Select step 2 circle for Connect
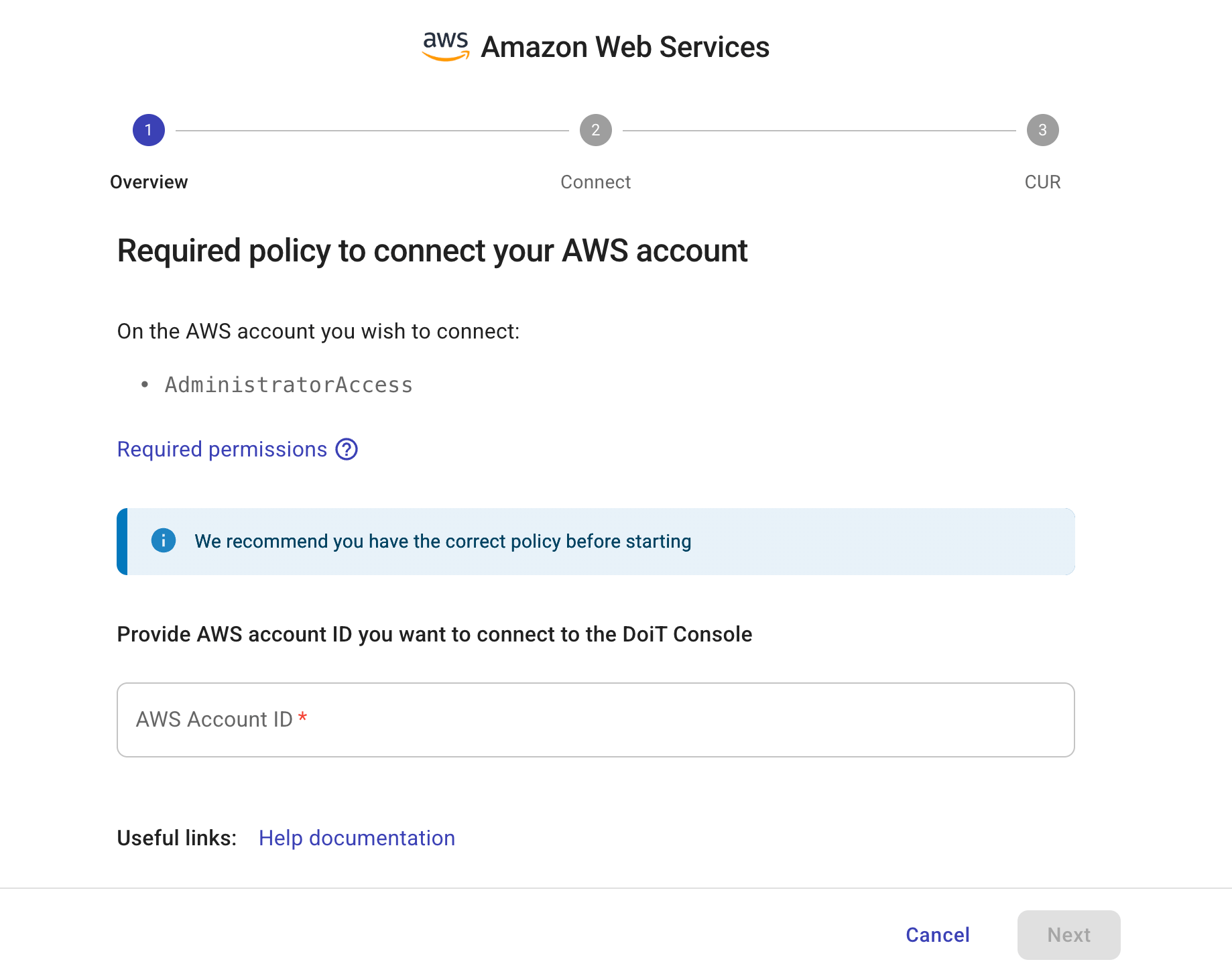The width and height of the screenshot is (1232, 976). (x=595, y=130)
